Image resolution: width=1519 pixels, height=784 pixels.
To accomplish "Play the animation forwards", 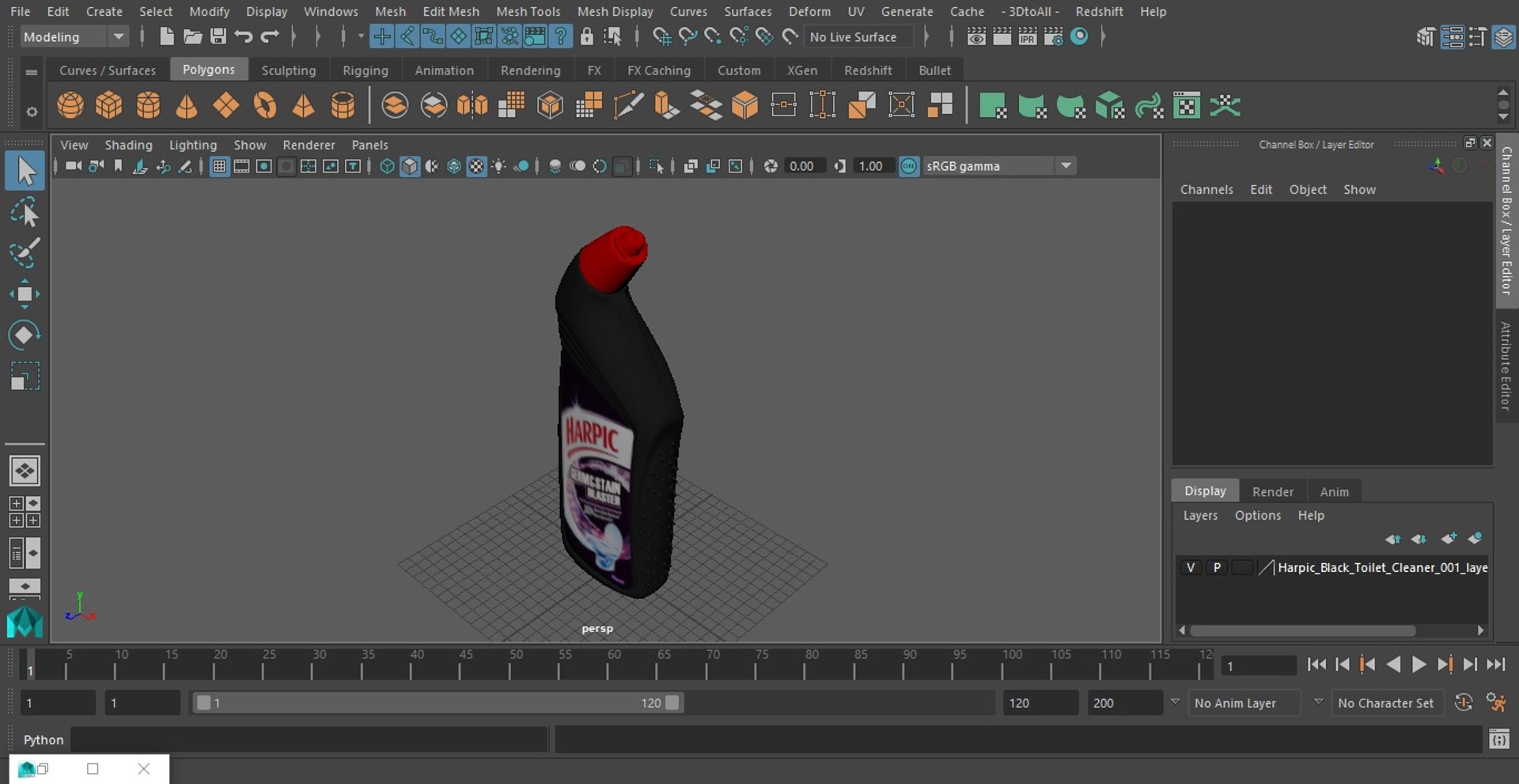I will [1419, 665].
